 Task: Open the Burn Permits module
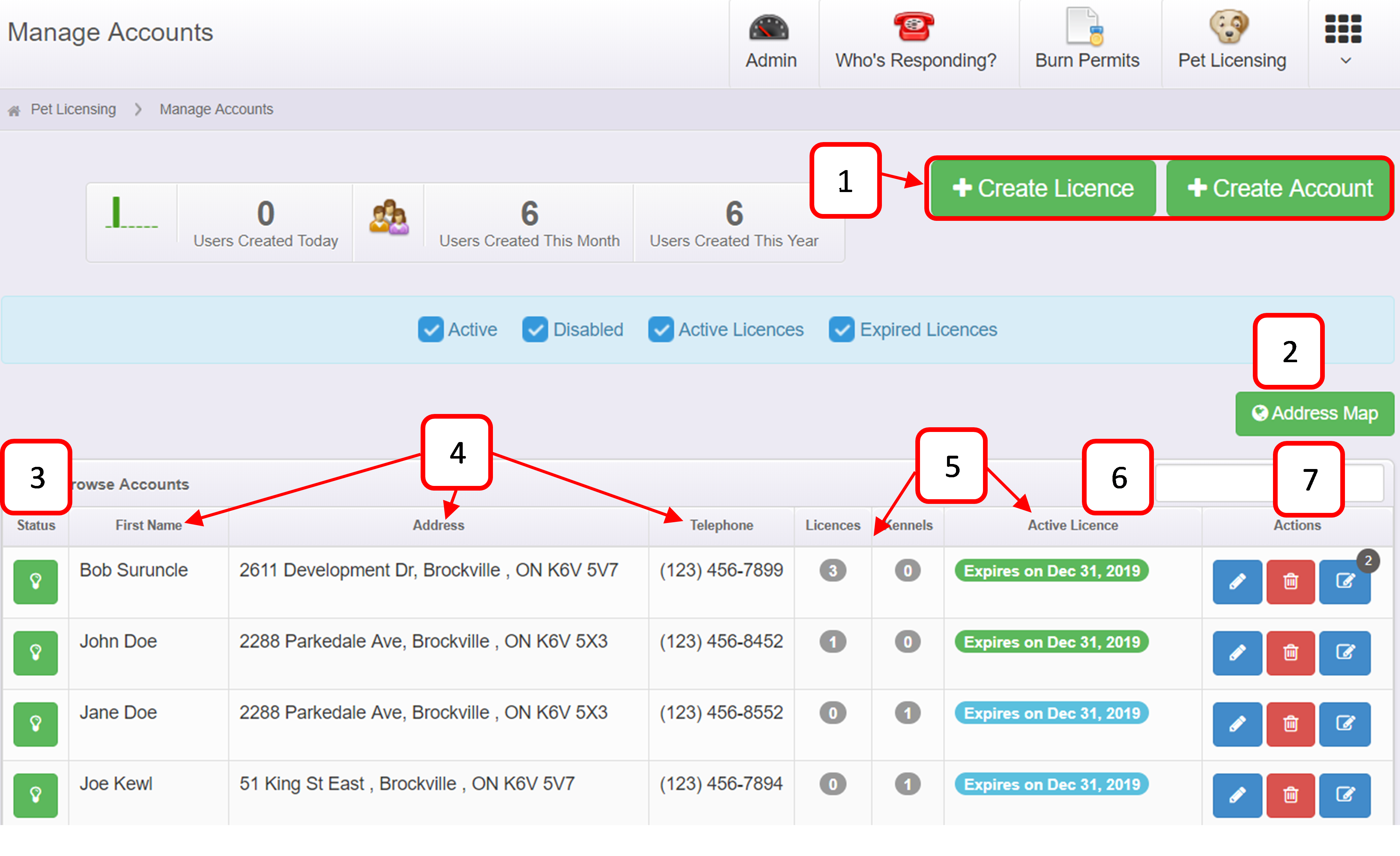coord(1086,43)
